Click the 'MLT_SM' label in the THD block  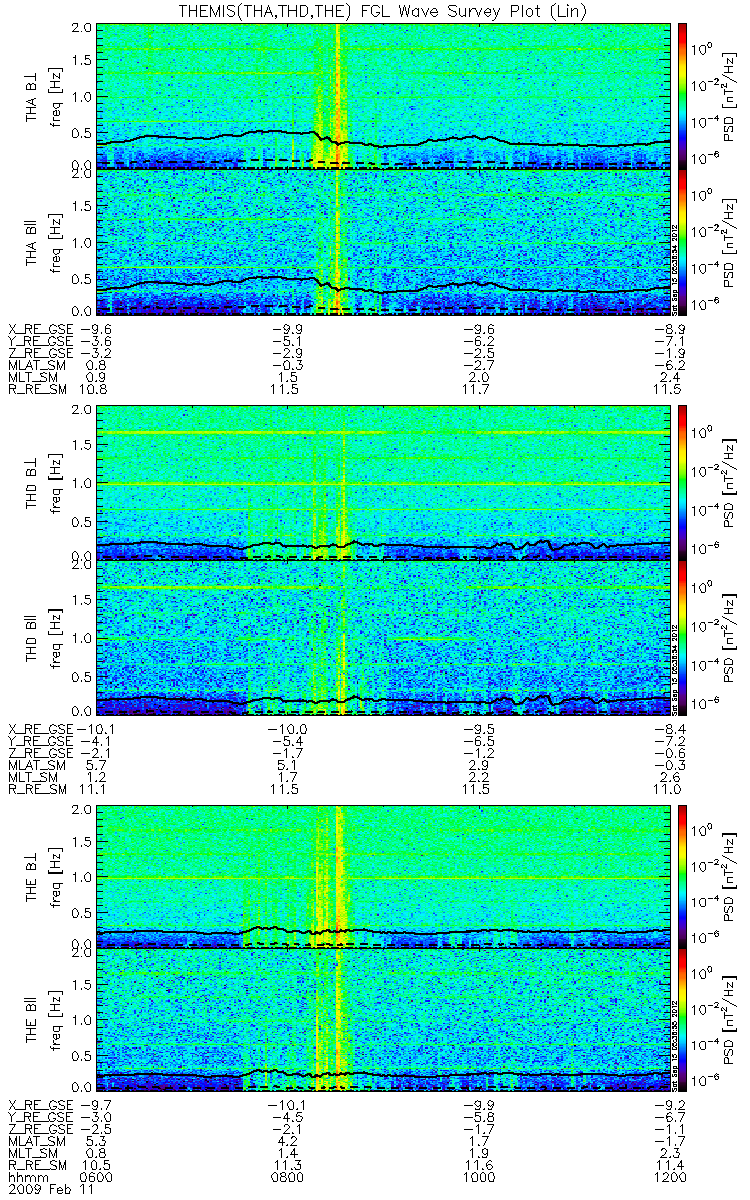pyautogui.click(x=33, y=776)
